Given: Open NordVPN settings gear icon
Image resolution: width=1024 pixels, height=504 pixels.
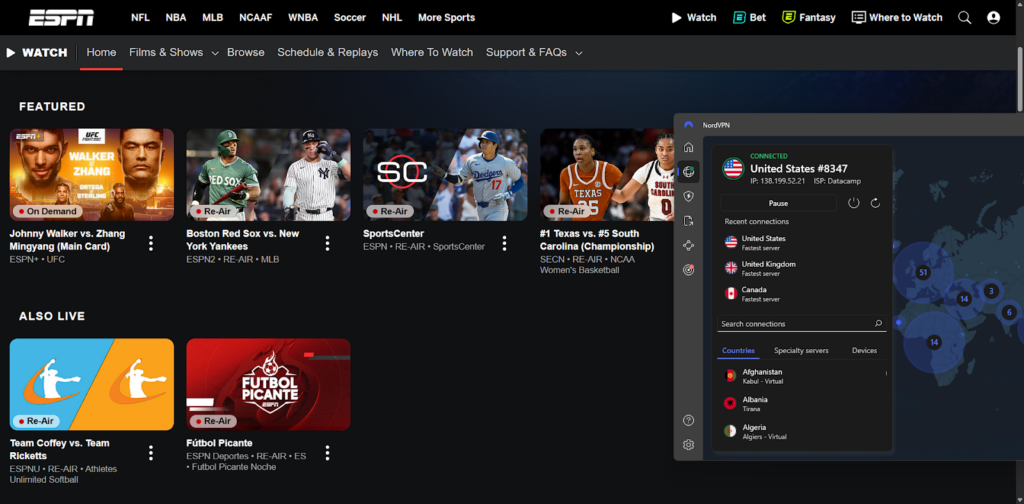Looking at the screenshot, I should tap(688, 445).
